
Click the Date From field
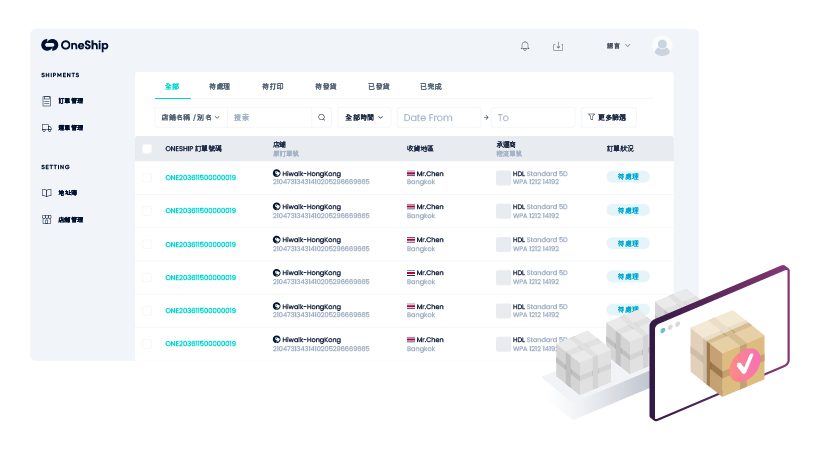439,118
